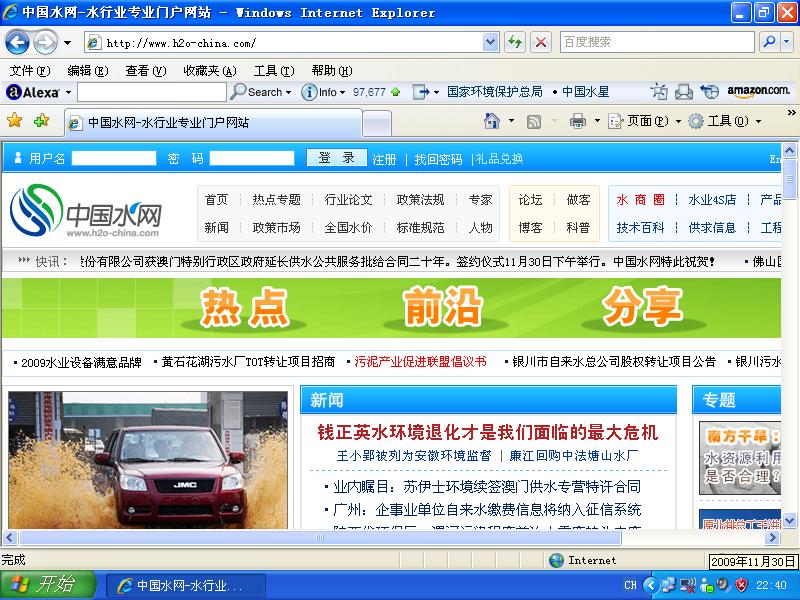Click the Alexa toolbar logo

tap(33, 92)
